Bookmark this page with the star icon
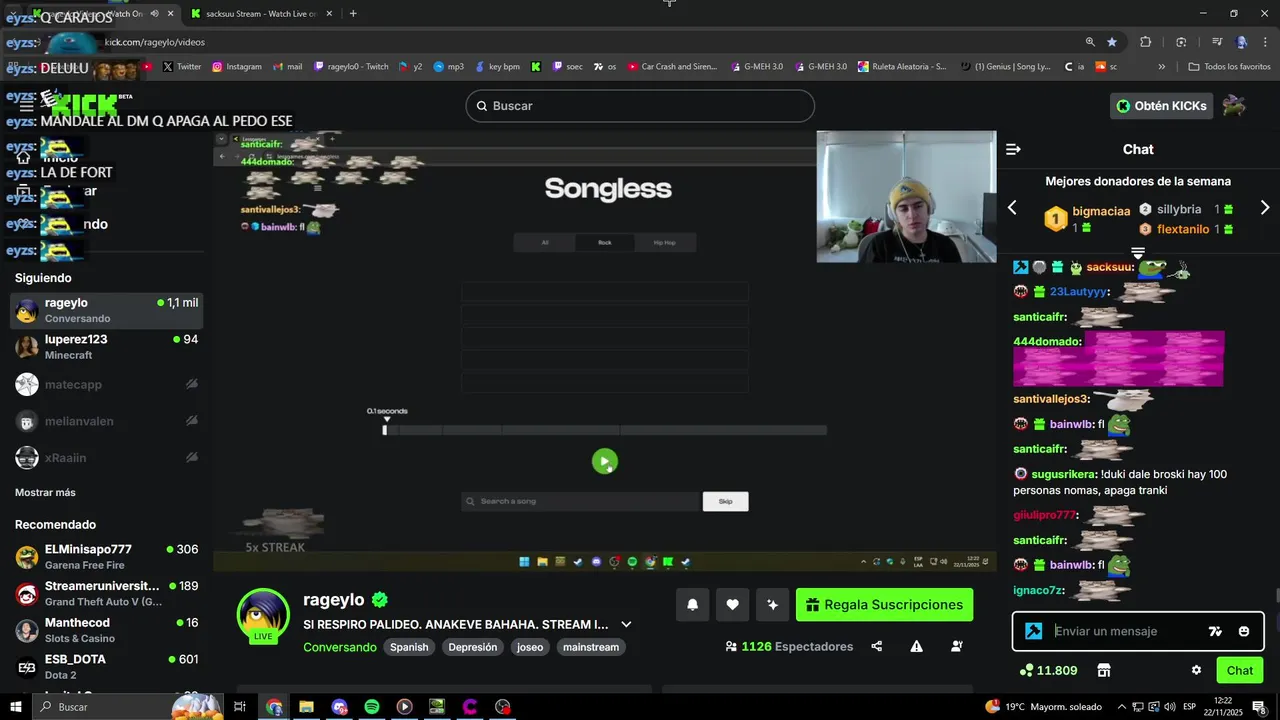This screenshot has height=720, width=1280. [1112, 42]
